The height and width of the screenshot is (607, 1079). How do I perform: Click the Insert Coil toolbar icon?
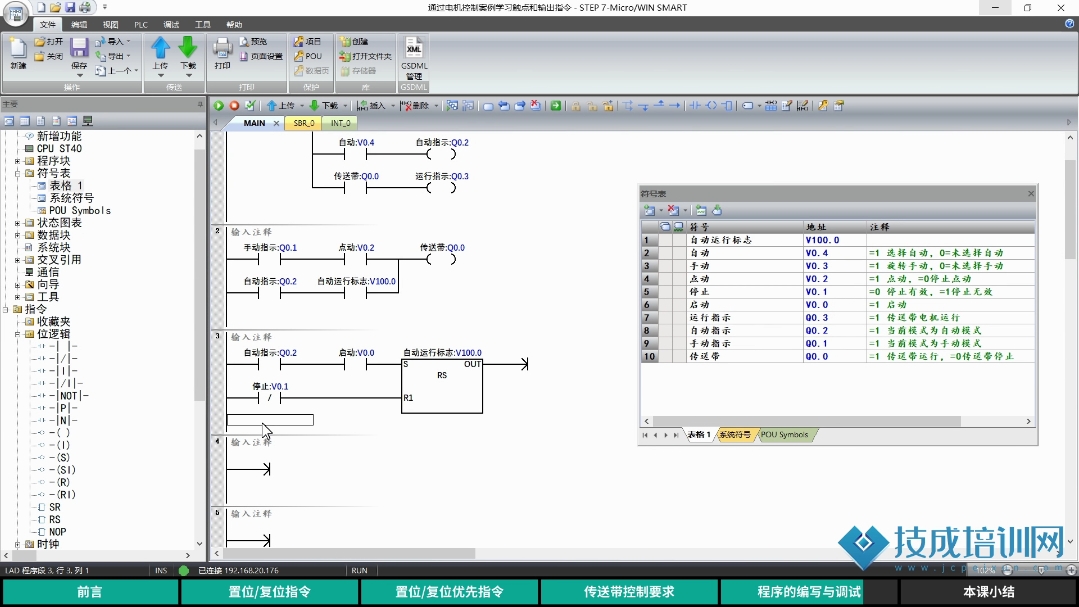coord(712,106)
